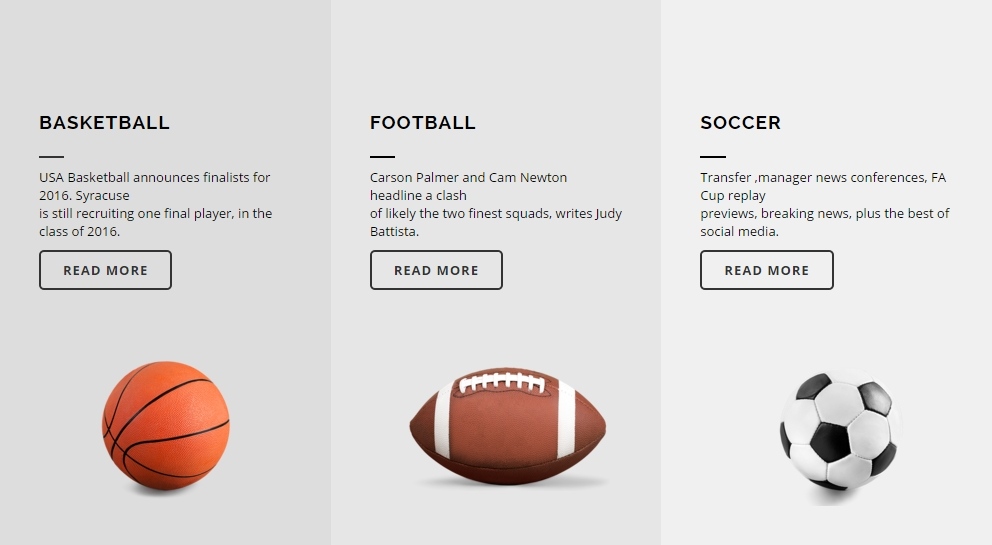Click the Read More button under Basketball
This screenshot has height=545, width=992.
(x=105, y=270)
